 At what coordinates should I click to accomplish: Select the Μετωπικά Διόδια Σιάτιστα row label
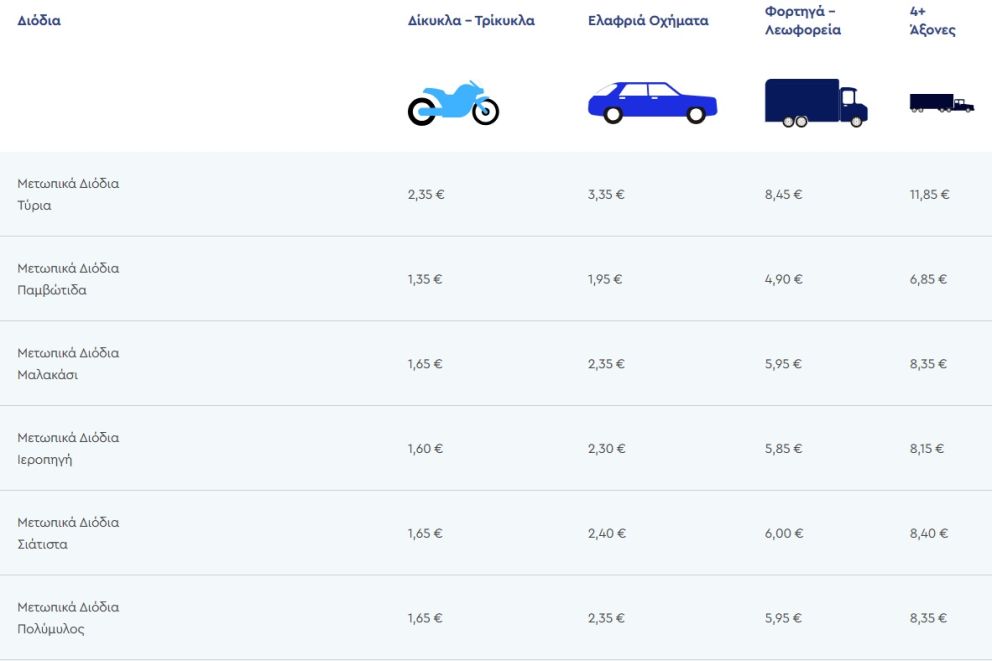pos(68,533)
